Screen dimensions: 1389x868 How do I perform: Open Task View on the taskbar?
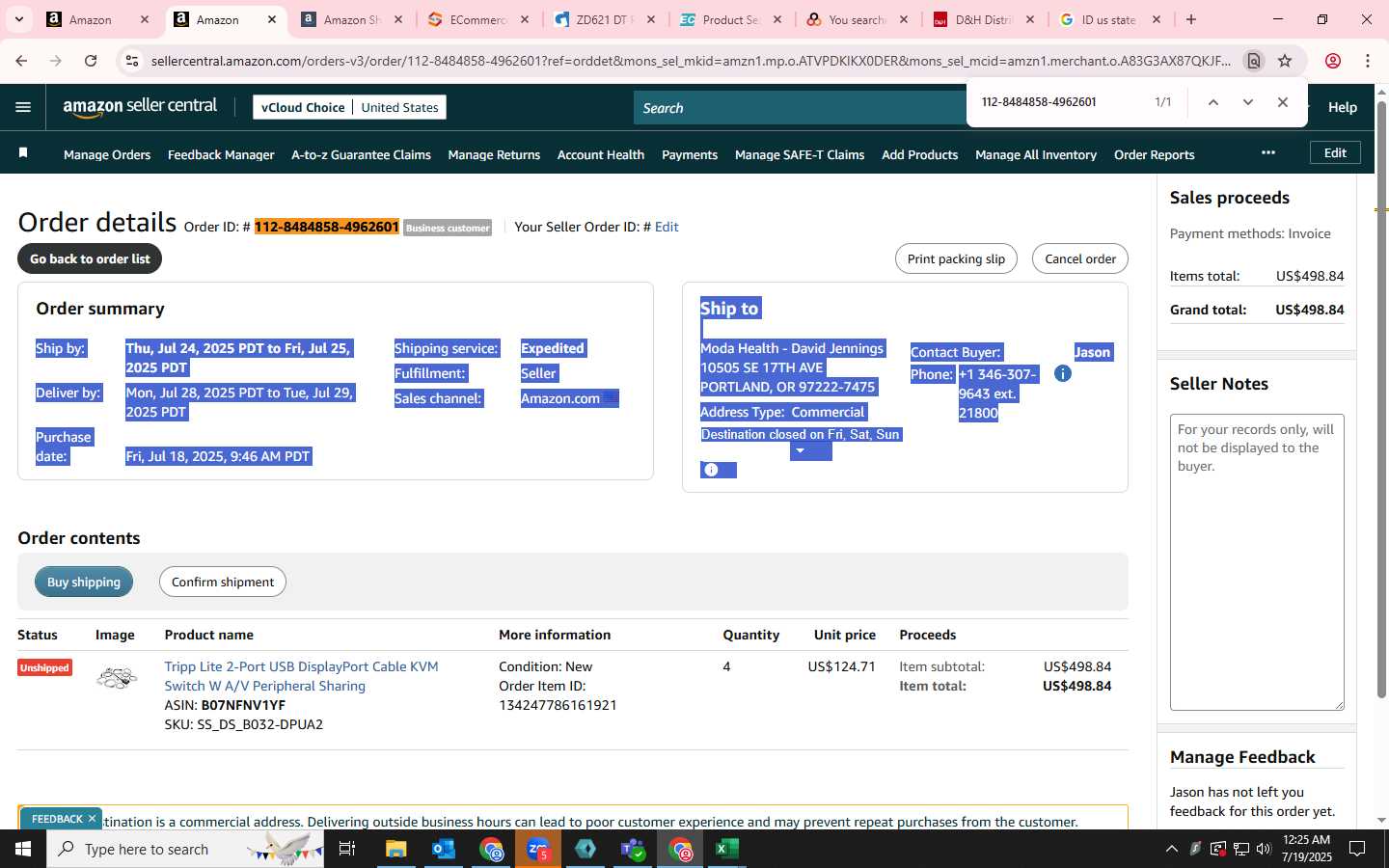(x=347, y=849)
